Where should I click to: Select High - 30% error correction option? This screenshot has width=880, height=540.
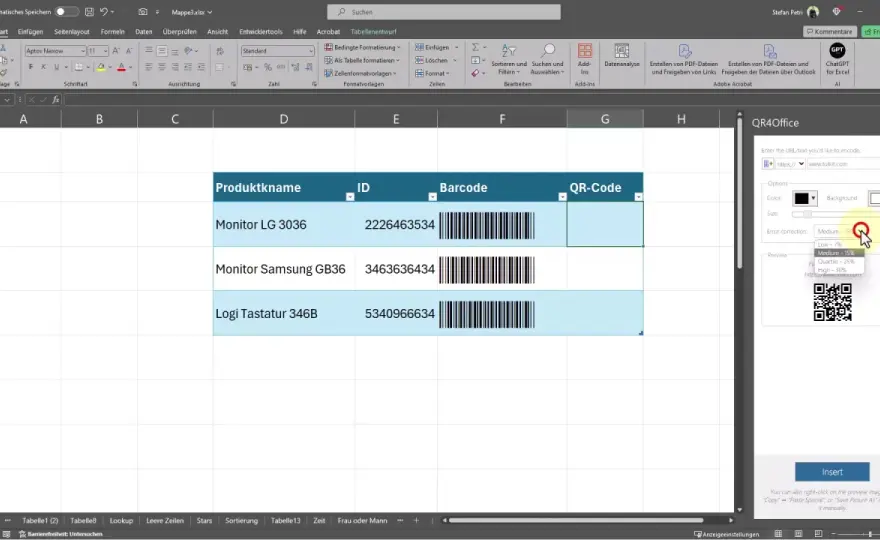coord(838,270)
